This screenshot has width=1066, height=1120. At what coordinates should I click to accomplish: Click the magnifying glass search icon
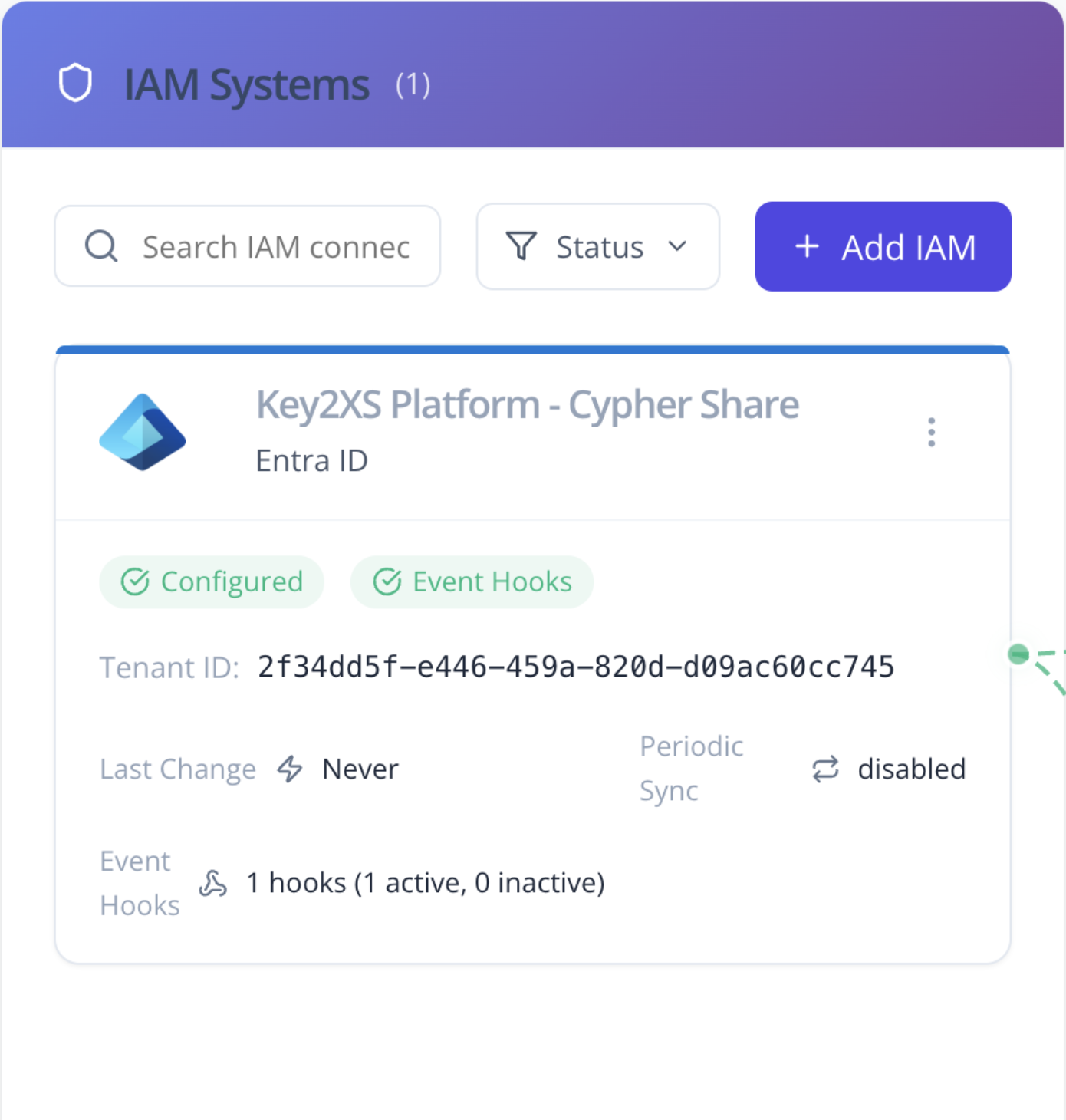tap(101, 247)
